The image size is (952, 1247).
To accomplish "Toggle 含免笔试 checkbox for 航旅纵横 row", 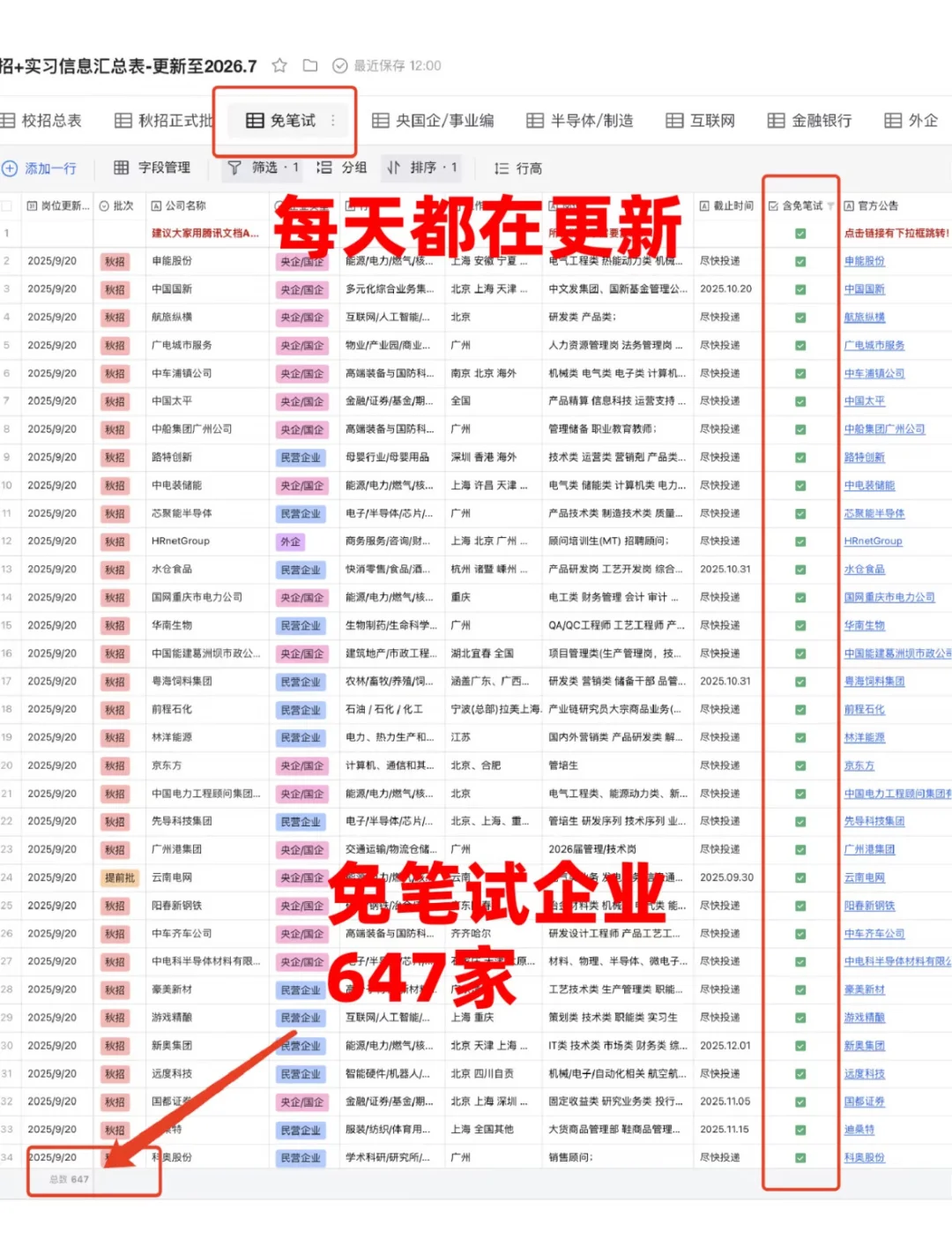I will coord(800,317).
